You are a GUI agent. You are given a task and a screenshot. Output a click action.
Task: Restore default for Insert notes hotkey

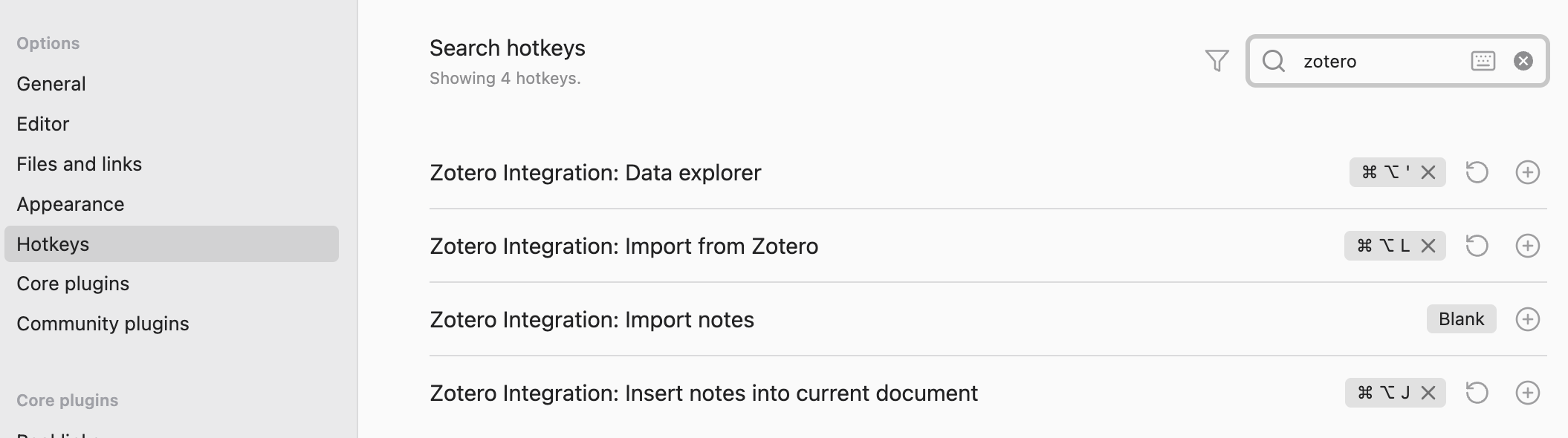(x=1477, y=393)
